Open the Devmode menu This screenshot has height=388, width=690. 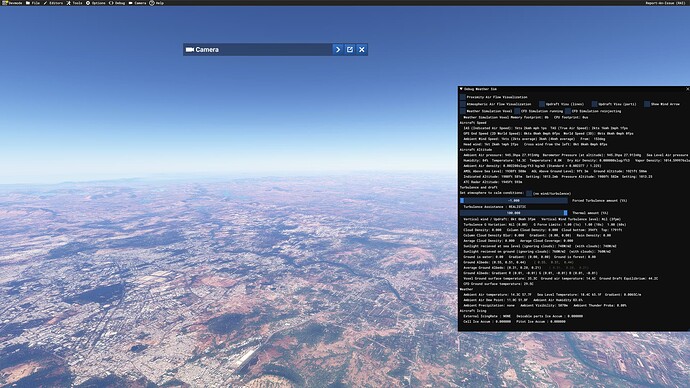coord(12,3)
